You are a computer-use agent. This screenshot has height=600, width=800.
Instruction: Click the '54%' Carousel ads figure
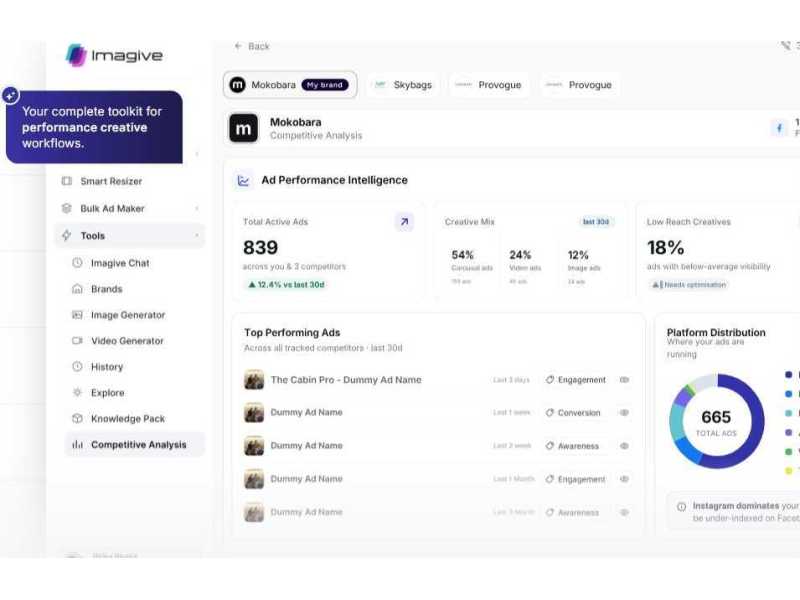click(x=462, y=255)
